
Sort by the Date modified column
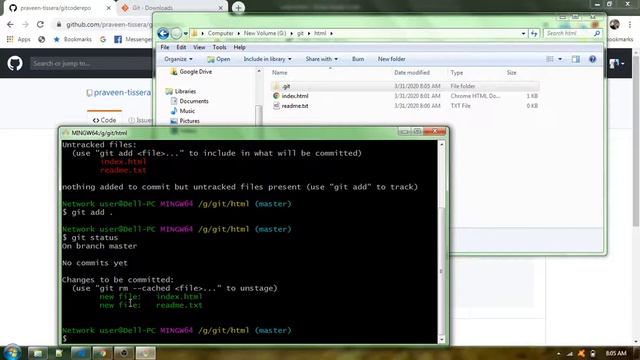pos(412,73)
